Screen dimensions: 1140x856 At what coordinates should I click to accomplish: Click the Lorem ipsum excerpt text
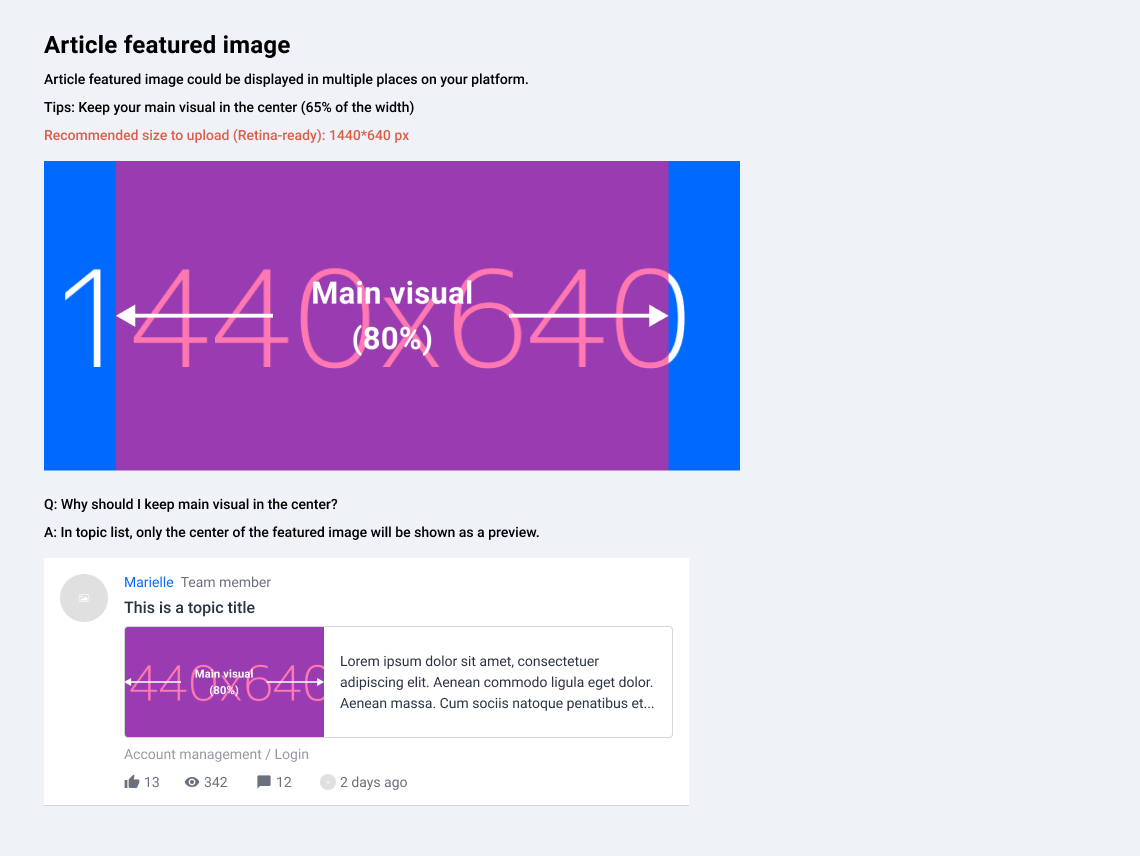(497, 682)
